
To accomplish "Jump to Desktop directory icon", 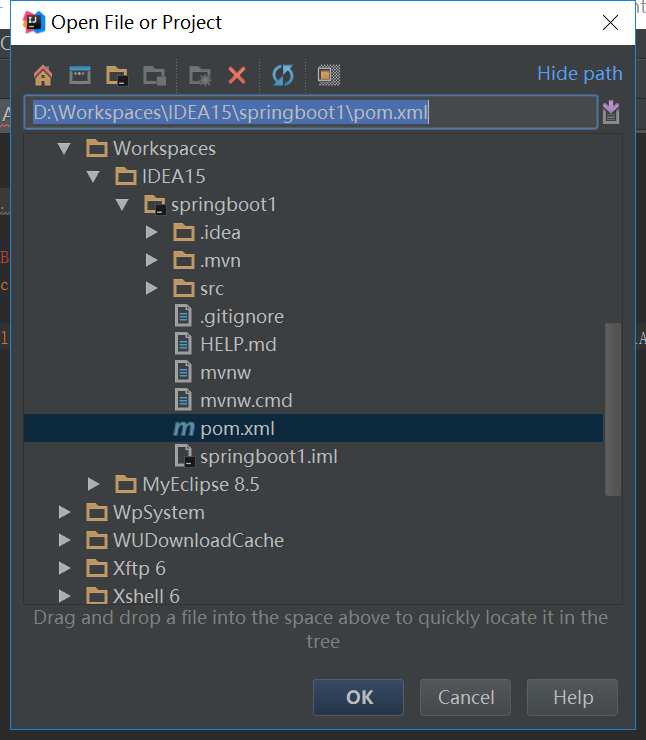I will pyautogui.click(x=80, y=75).
